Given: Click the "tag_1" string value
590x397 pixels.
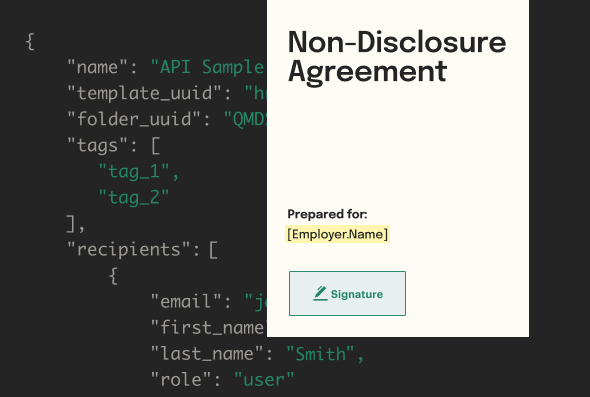Looking at the screenshot, I should 134,172.
